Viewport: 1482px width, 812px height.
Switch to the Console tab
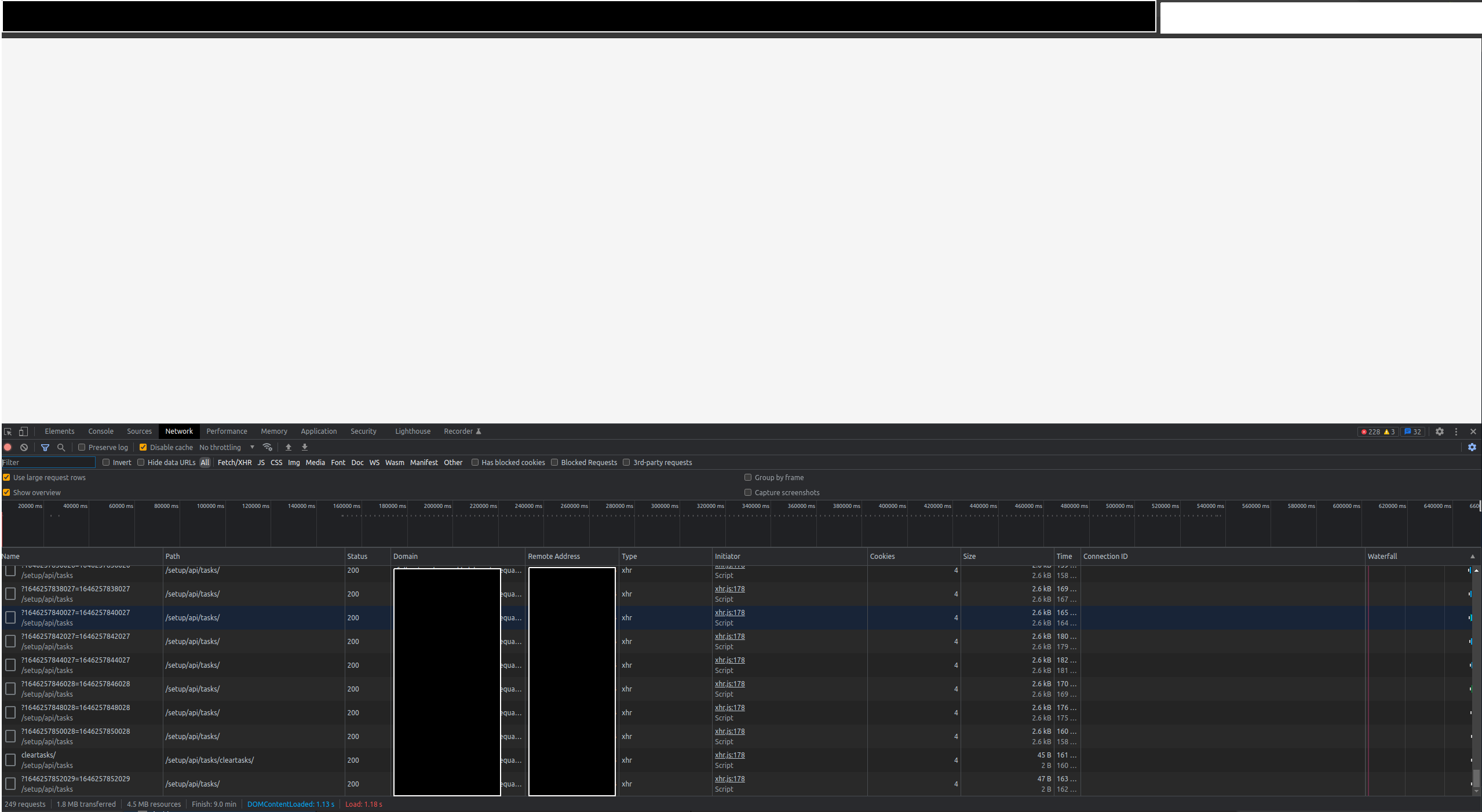(x=101, y=431)
